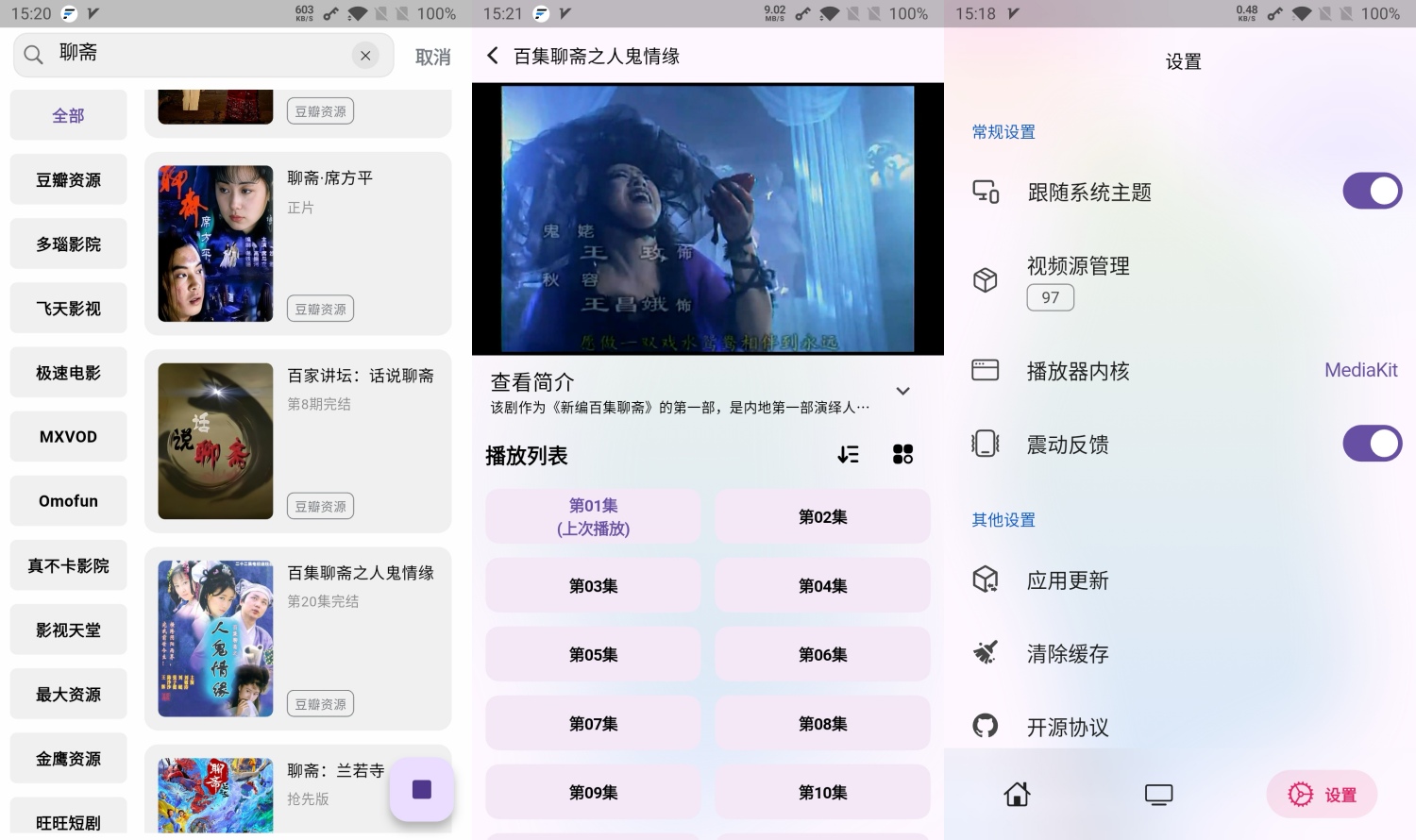Viewport: 1416px width, 840px height.
Task: Switch playlist layout with the grid icon
Action: 902,455
